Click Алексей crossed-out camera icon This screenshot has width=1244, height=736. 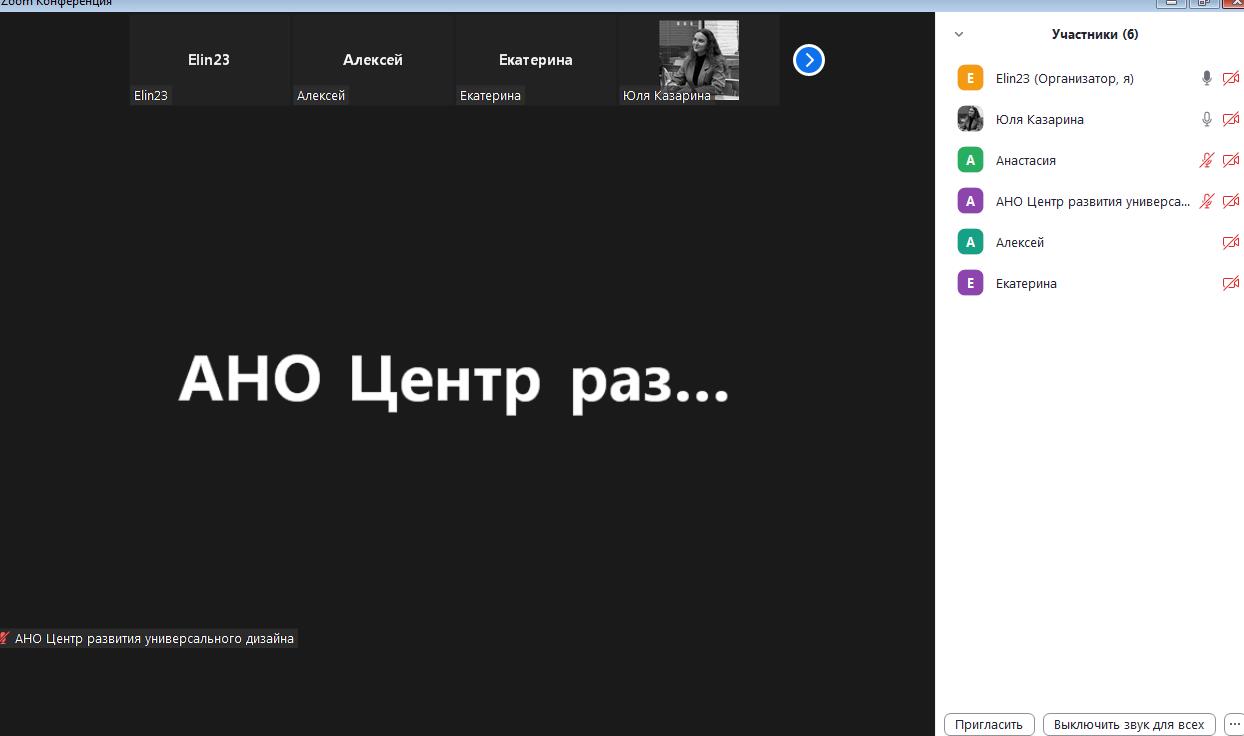tap(1231, 242)
